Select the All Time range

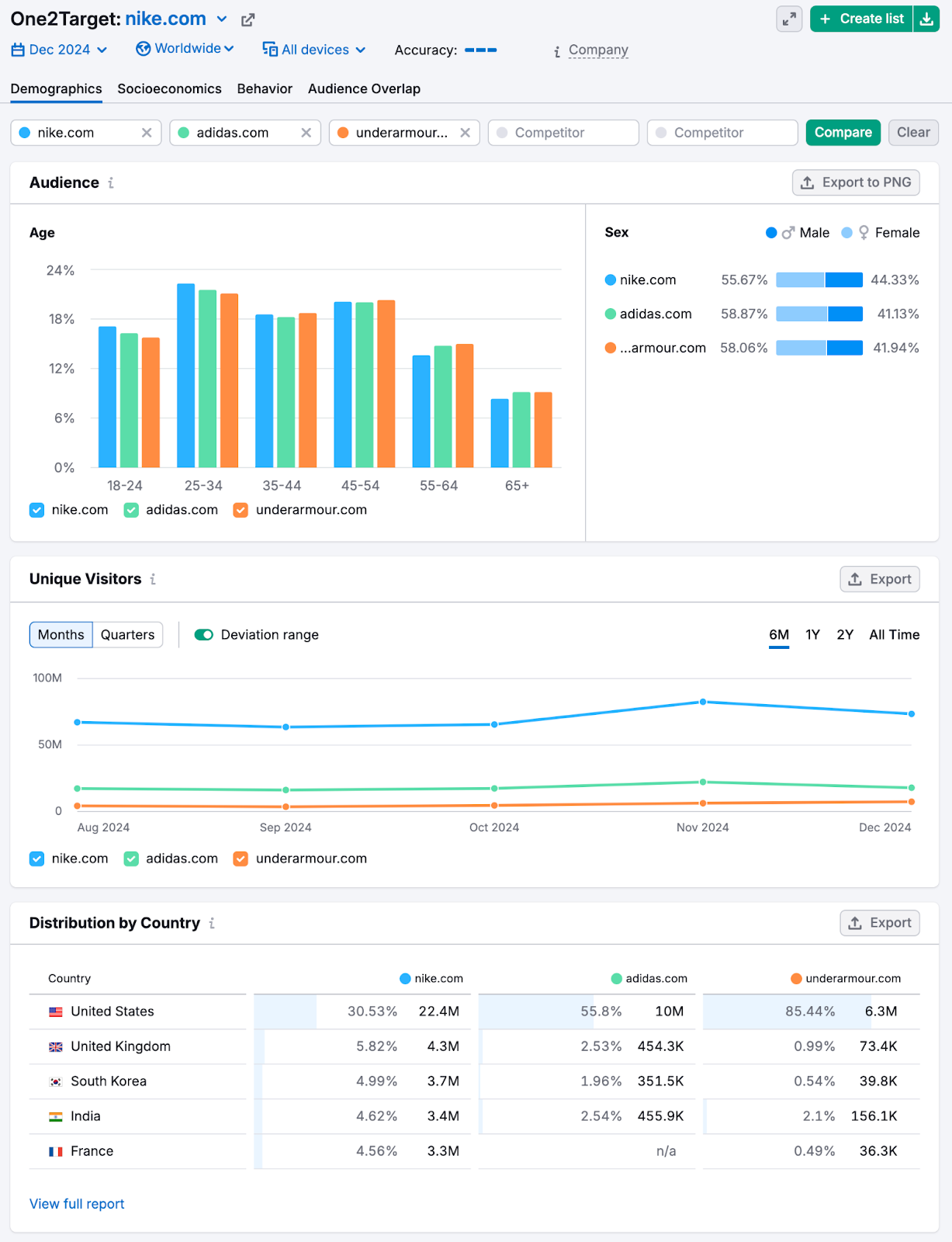pyautogui.click(x=895, y=635)
